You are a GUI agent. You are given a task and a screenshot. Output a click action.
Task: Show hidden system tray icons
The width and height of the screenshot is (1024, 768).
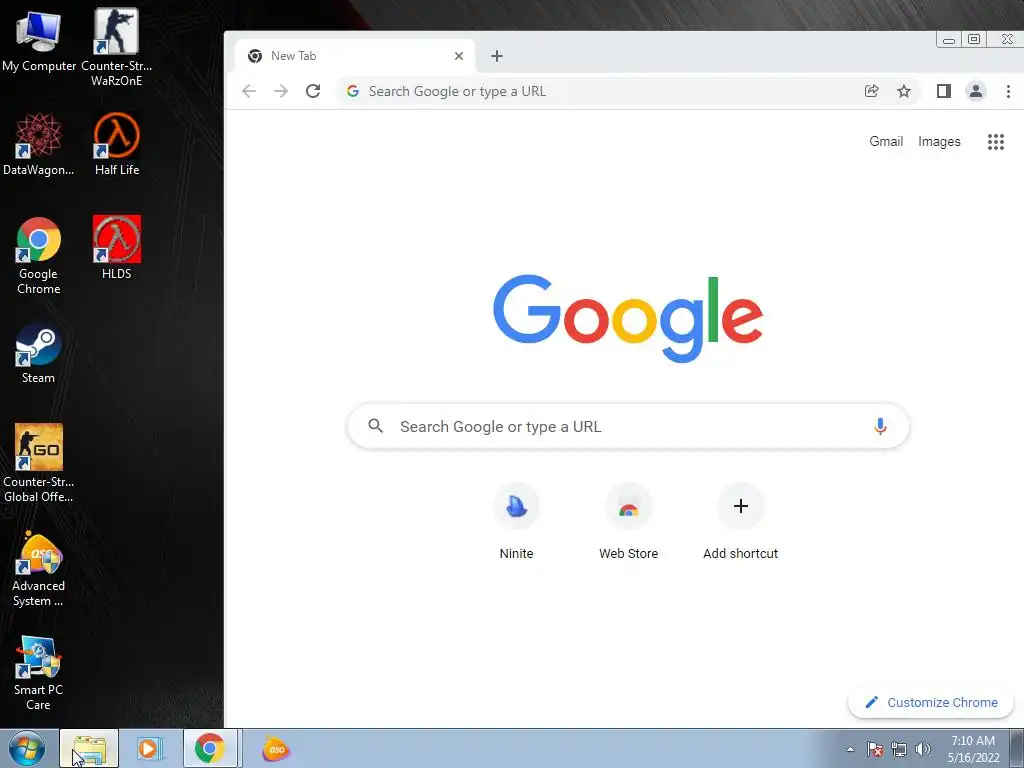coord(850,749)
